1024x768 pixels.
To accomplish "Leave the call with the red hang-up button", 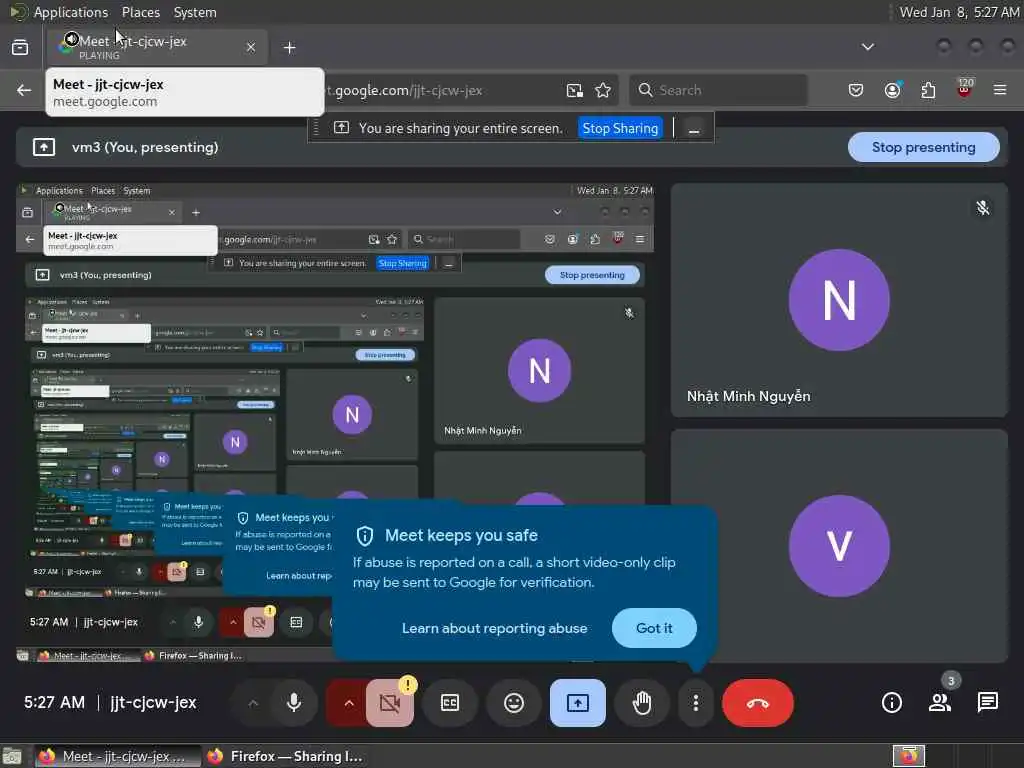I will (x=758, y=703).
